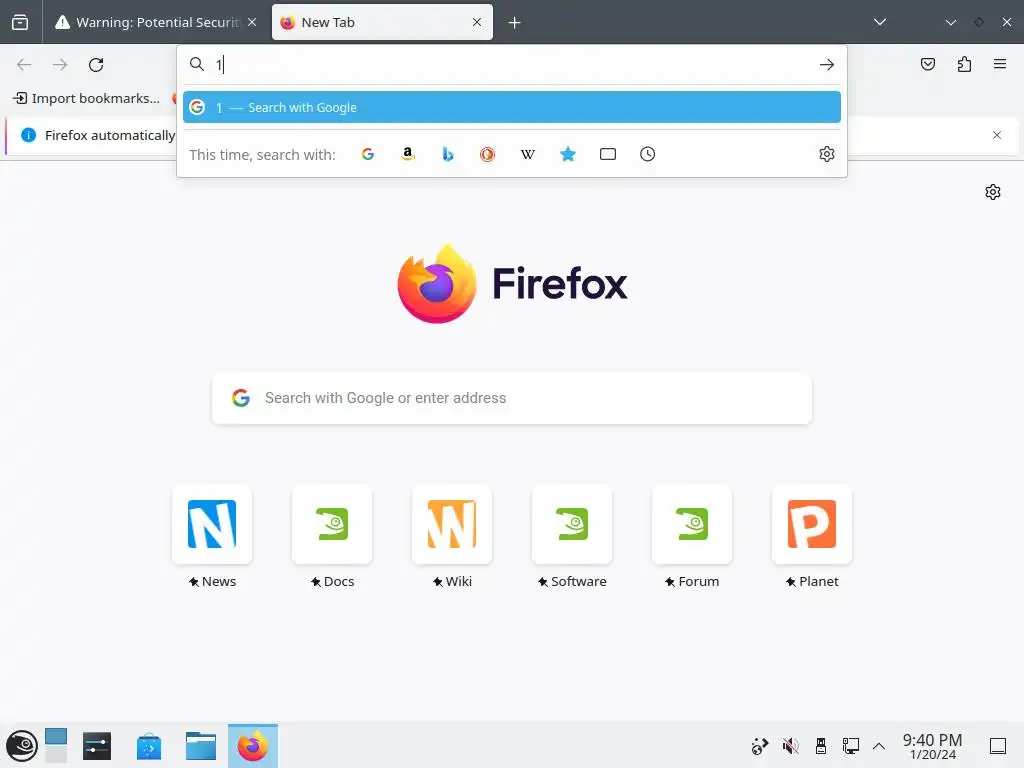Open the removable devices tray icon

pos(821,746)
